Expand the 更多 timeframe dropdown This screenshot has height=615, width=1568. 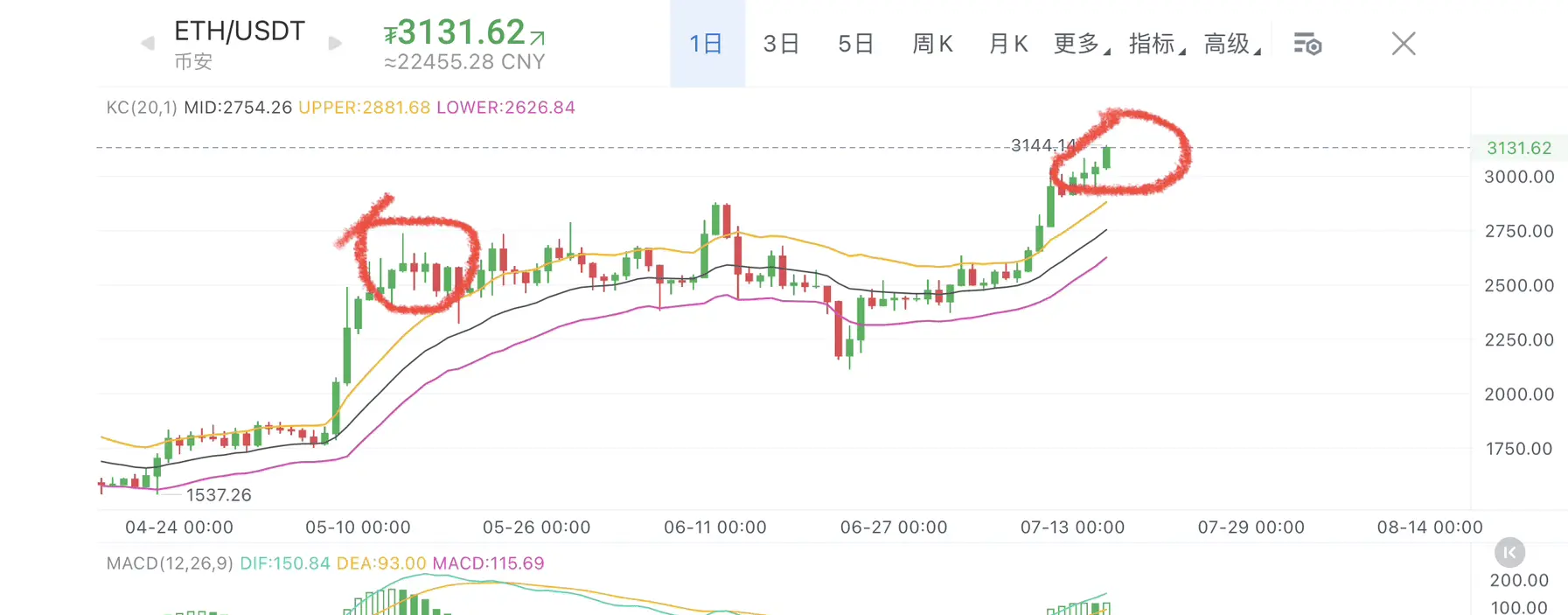point(1082,44)
